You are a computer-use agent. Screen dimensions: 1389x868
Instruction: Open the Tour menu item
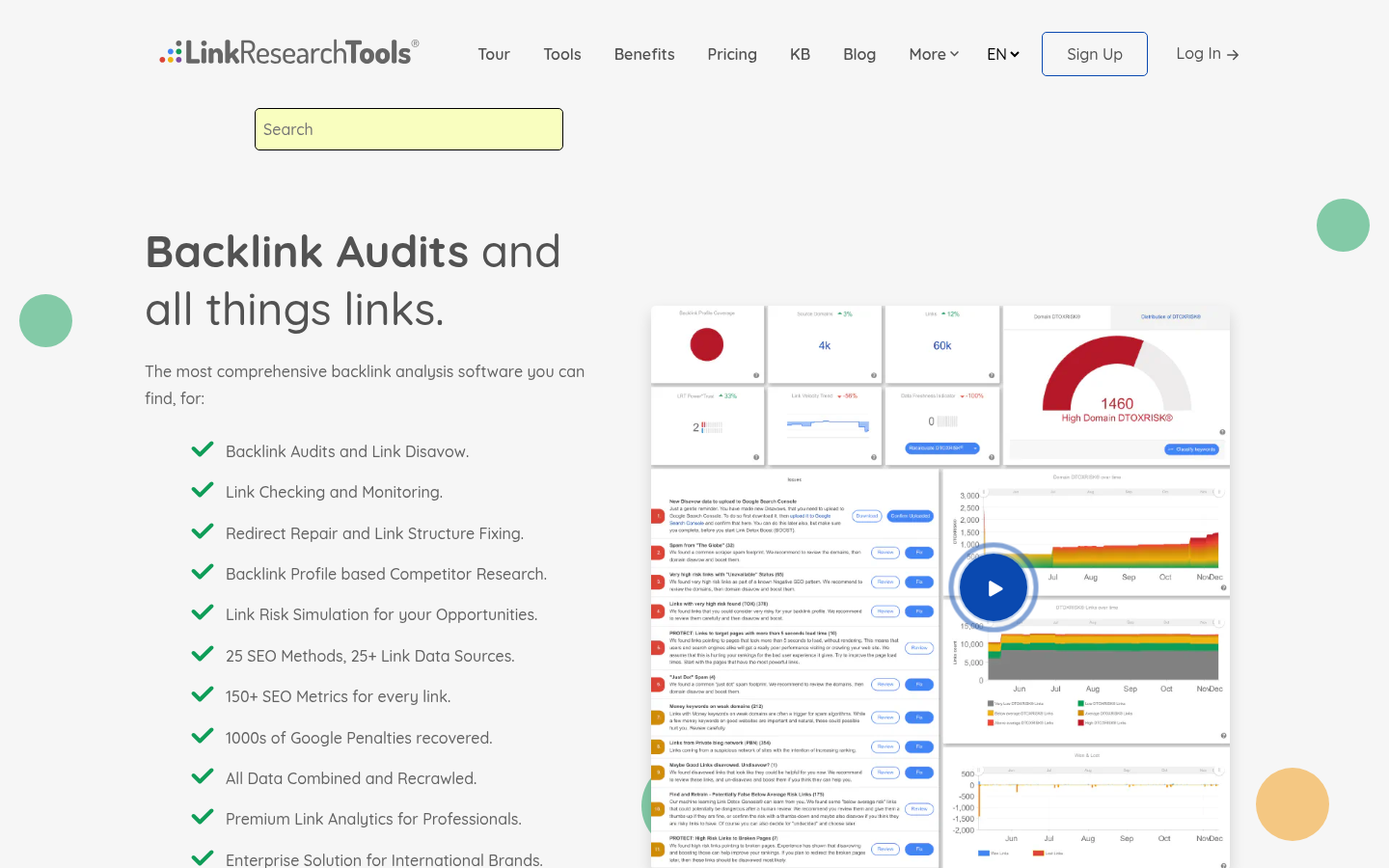point(494,54)
